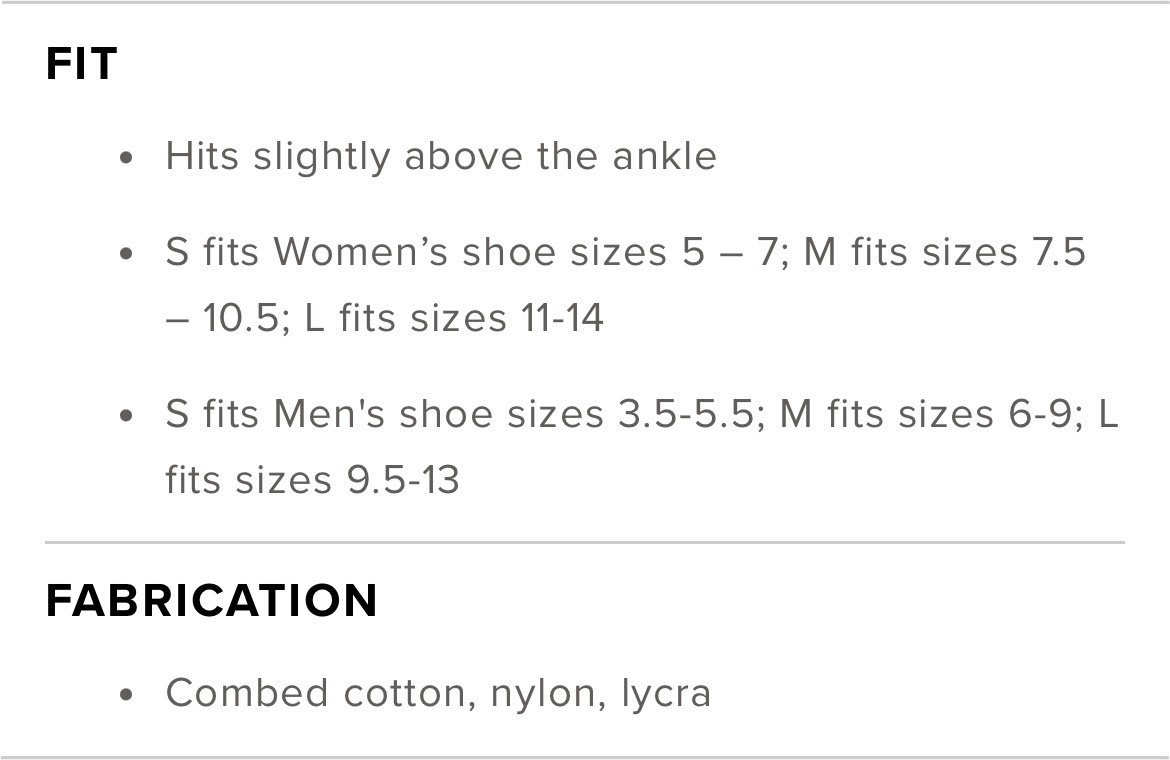Click the "11-14" size range text

click(562, 319)
